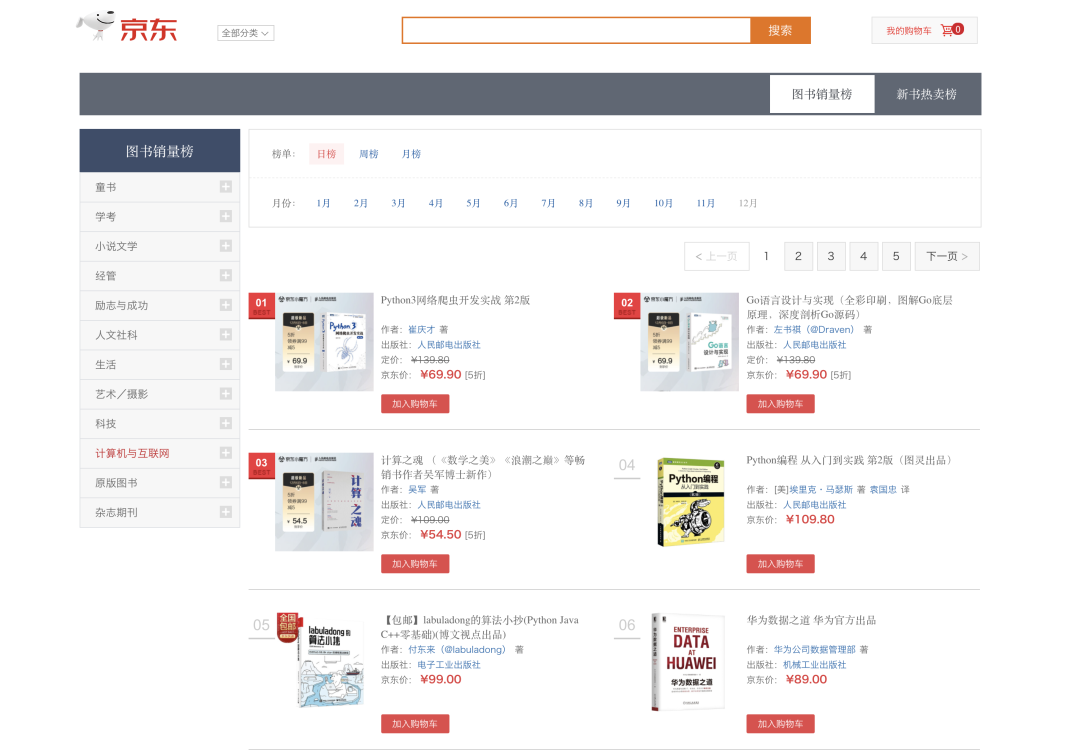Filter by 9月
This screenshot has height=753, width=1080.
(x=623, y=203)
